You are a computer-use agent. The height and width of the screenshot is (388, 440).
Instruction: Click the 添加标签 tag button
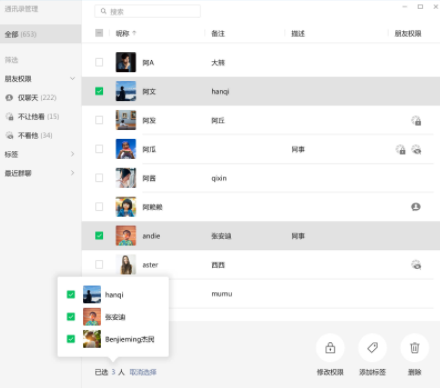pyautogui.click(x=372, y=348)
